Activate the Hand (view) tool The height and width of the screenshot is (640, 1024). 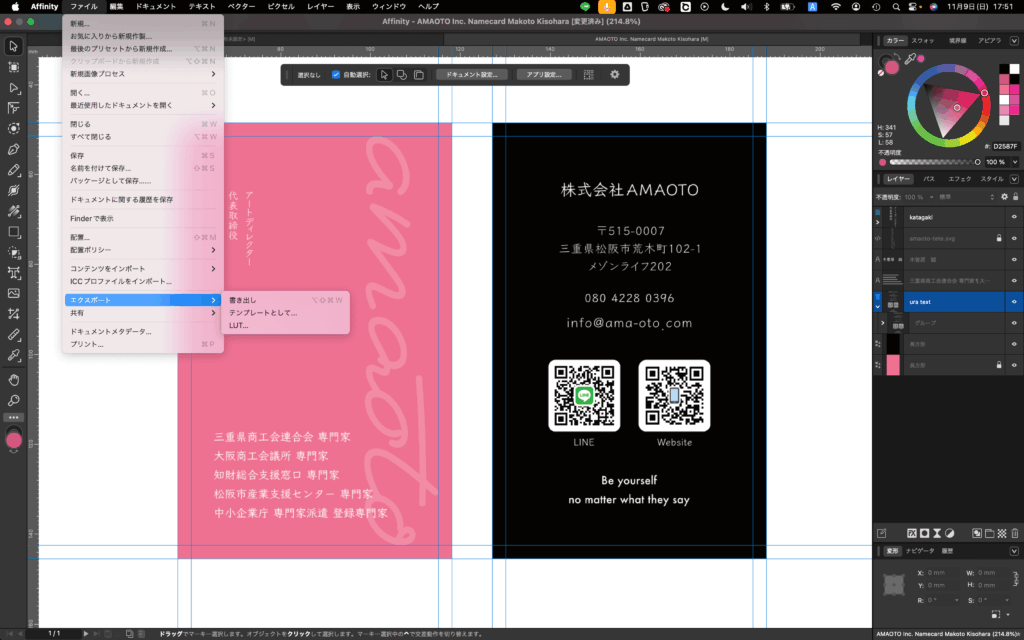13,380
